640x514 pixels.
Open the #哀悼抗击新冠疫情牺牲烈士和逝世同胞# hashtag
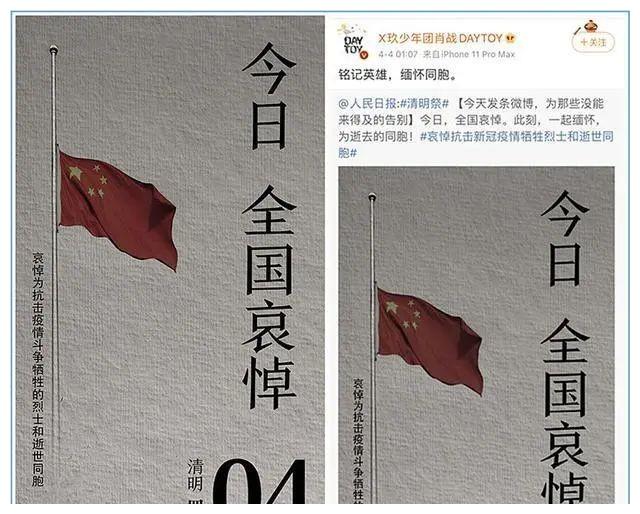tap(476, 144)
